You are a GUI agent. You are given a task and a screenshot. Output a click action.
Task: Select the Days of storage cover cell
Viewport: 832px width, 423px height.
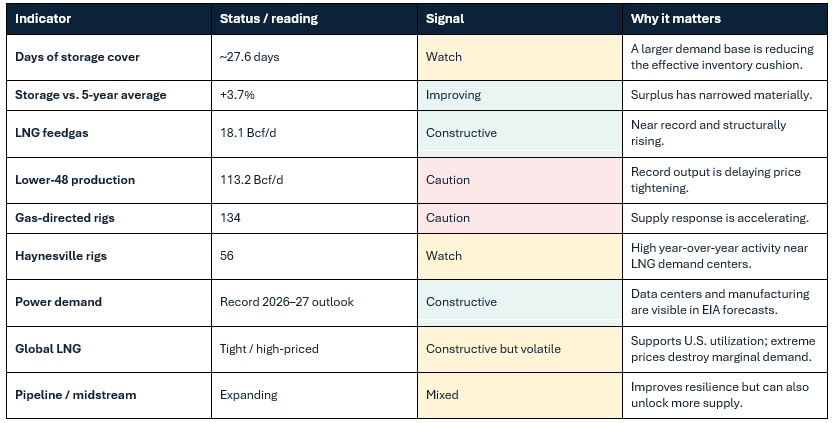click(109, 57)
